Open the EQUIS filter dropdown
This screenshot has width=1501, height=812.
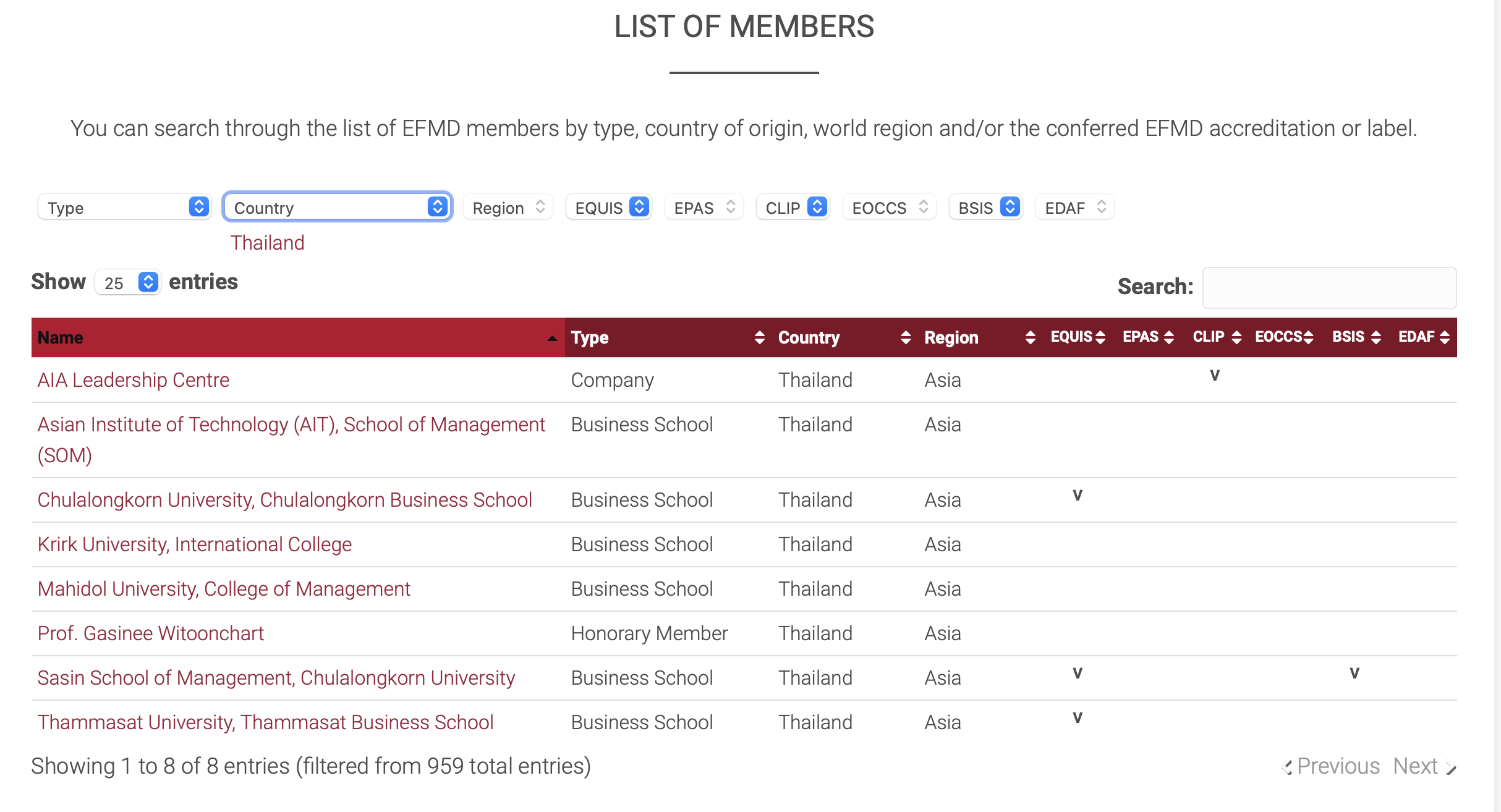[x=610, y=208]
